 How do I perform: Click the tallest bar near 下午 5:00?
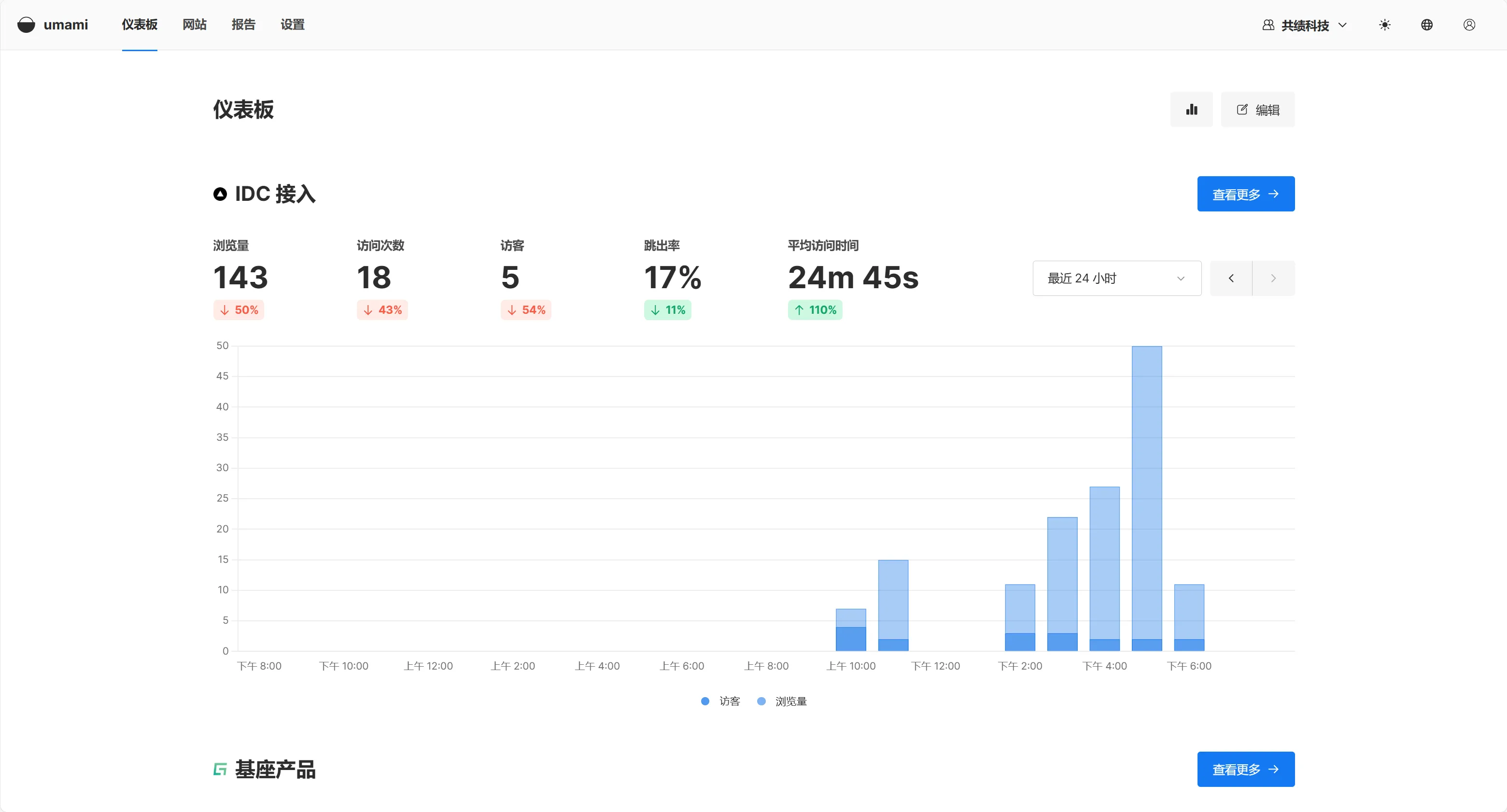tap(1147, 498)
